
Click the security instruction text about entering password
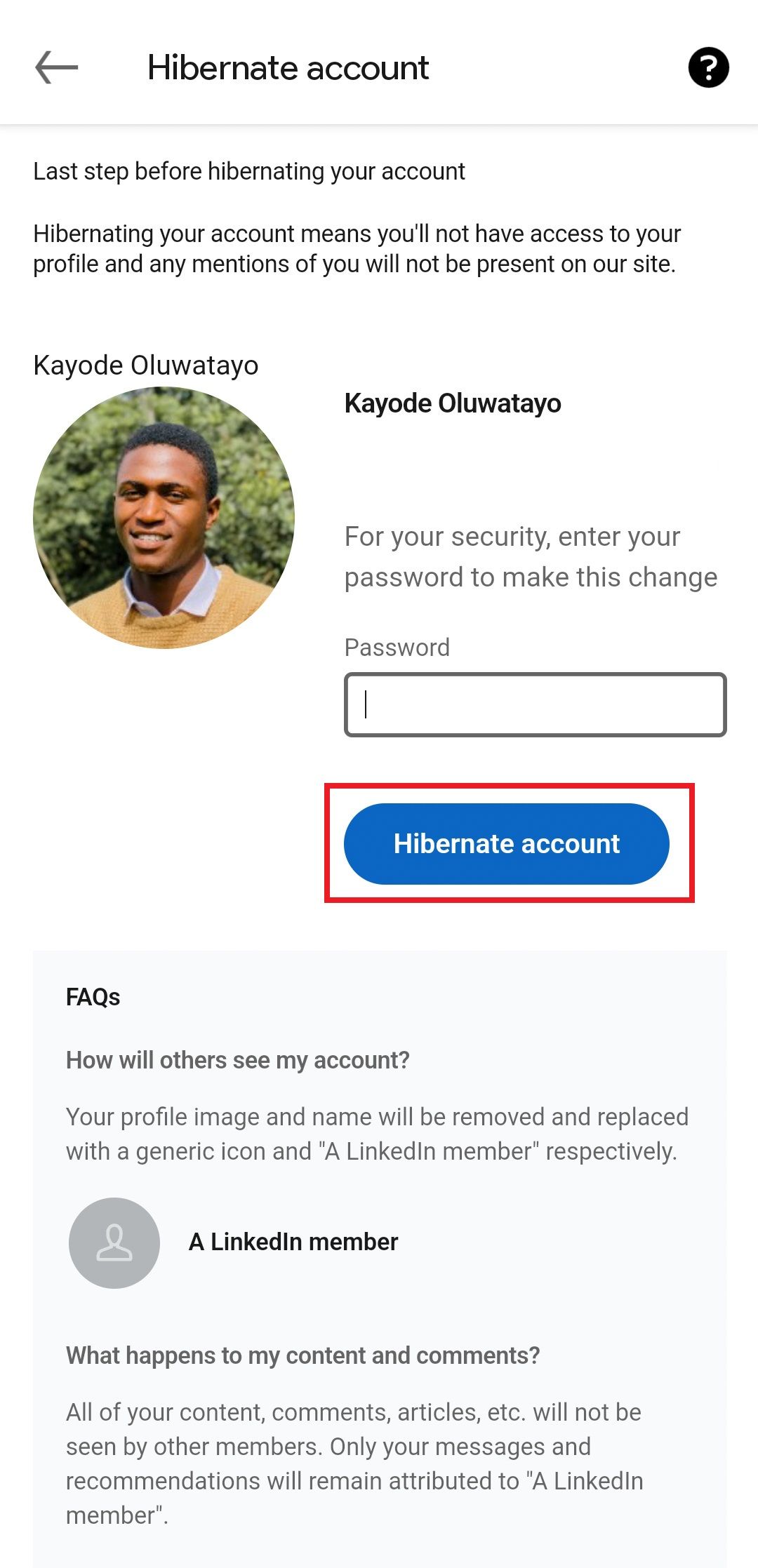tap(531, 556)
